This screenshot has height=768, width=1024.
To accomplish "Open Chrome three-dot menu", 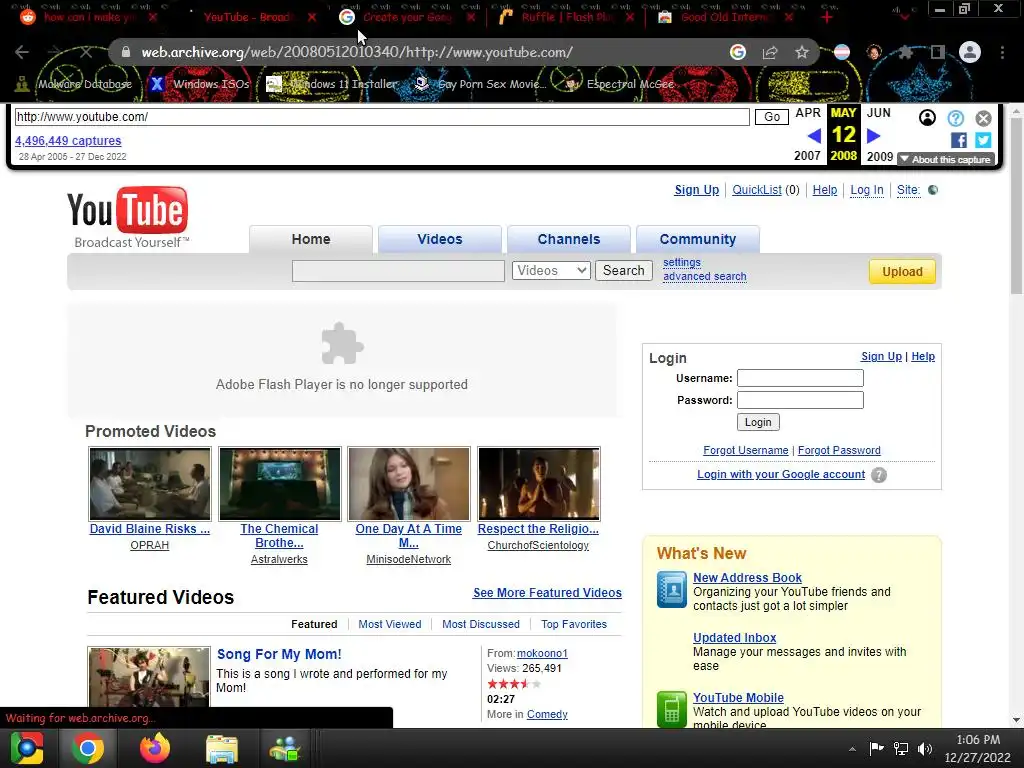I will (x=1002, y=52).
